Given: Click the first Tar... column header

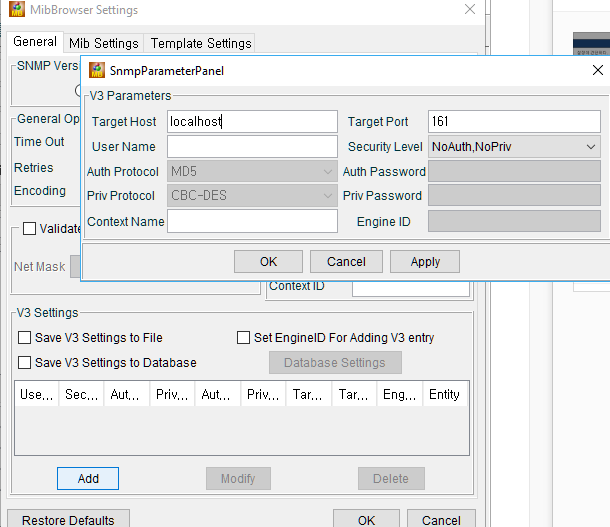Looking at the screenshot, I should coord(309,394).
